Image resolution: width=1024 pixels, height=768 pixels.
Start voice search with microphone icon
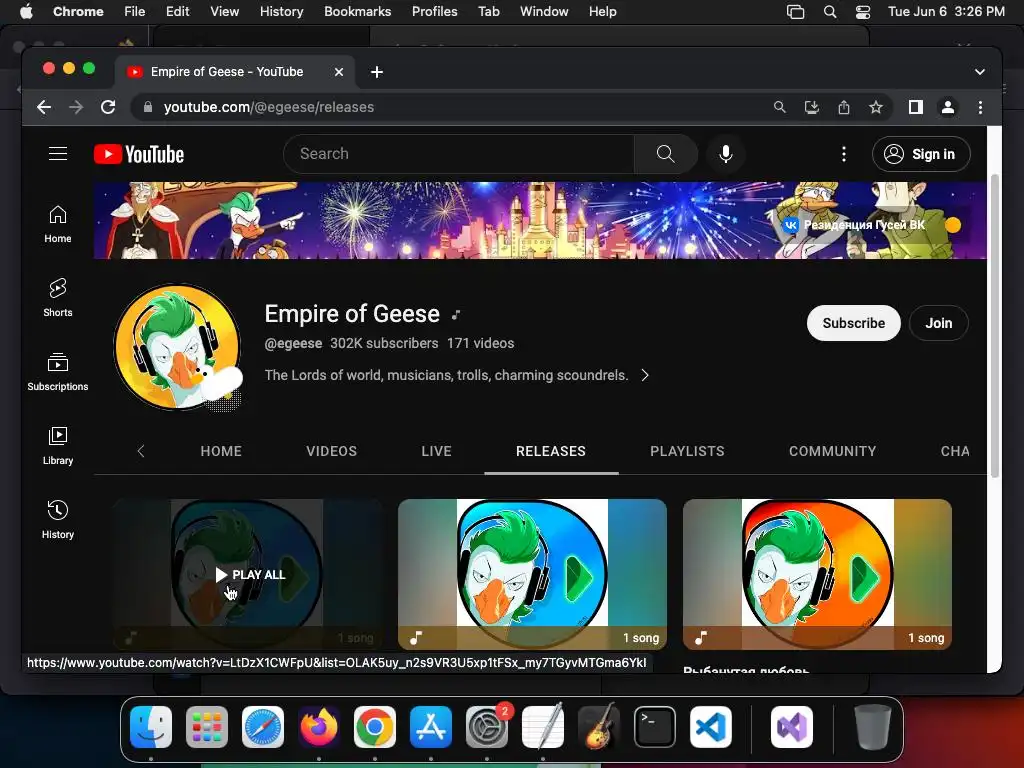coord(726,153)
